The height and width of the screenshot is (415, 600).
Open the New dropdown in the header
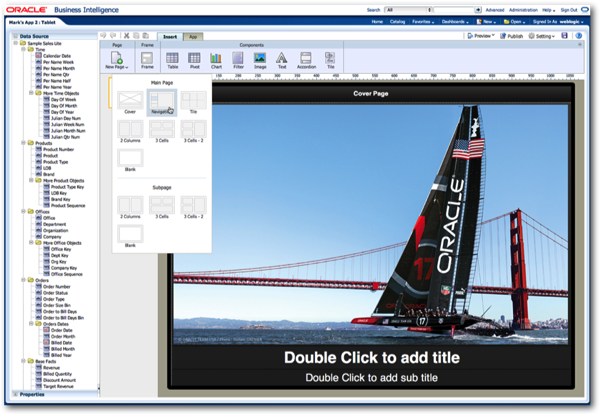pyautogui.click(x=486, y=22)
